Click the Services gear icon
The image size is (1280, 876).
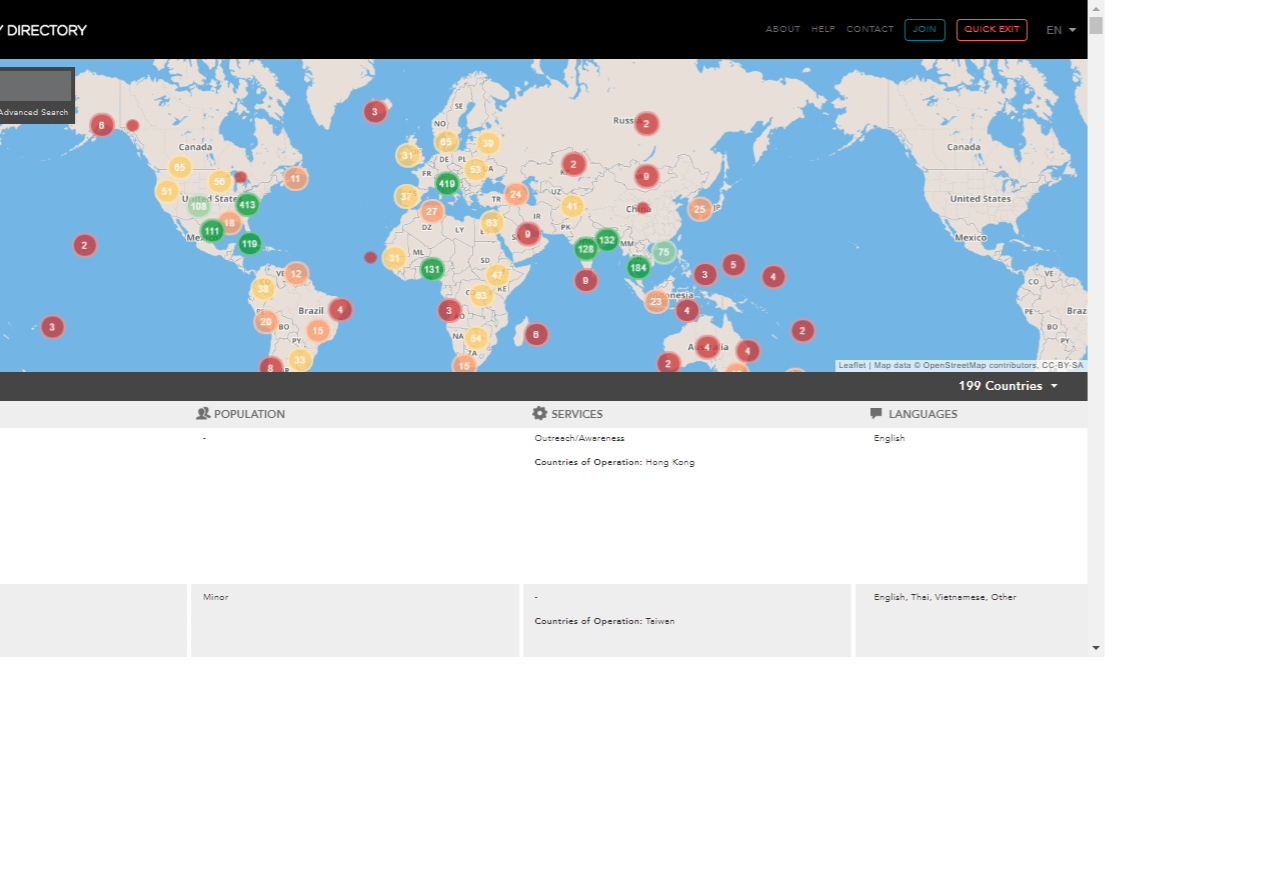[x=540, y=414]
